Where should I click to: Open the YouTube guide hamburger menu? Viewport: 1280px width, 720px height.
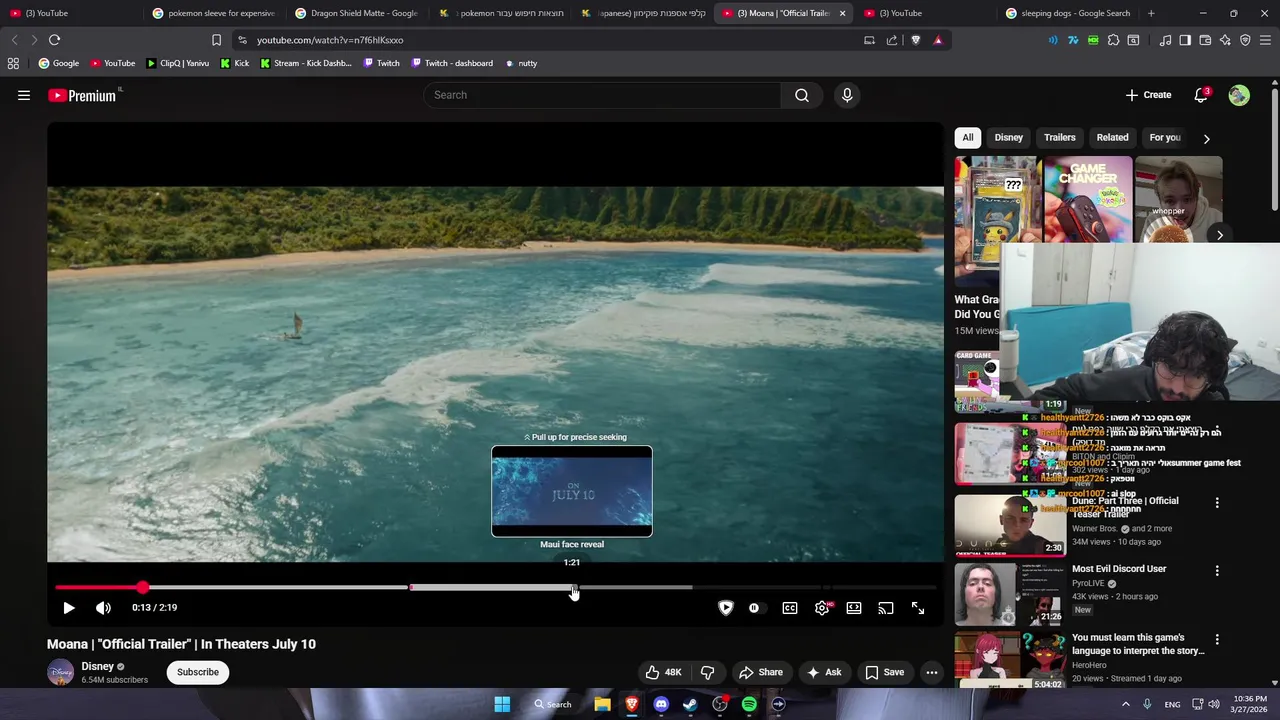[24, 95]
